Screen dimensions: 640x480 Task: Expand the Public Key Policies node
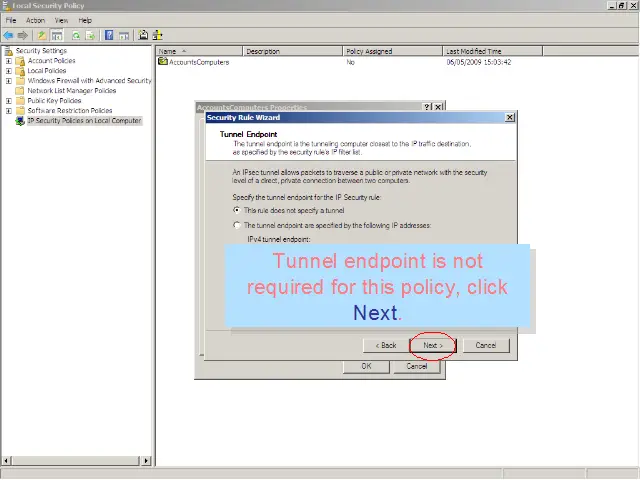point(9,101)
